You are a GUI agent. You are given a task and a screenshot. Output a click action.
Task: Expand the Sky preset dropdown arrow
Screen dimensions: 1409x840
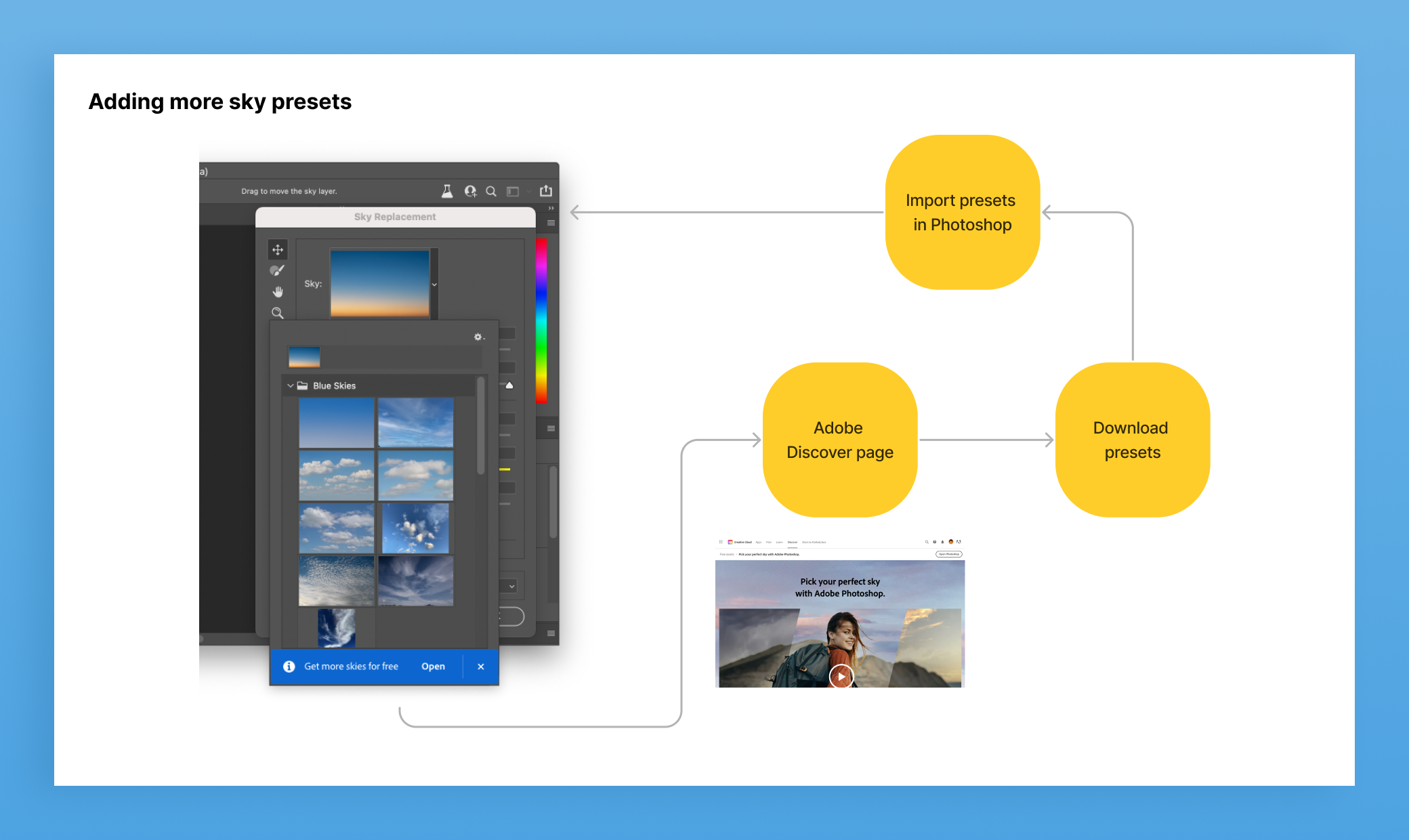(434, 285)
